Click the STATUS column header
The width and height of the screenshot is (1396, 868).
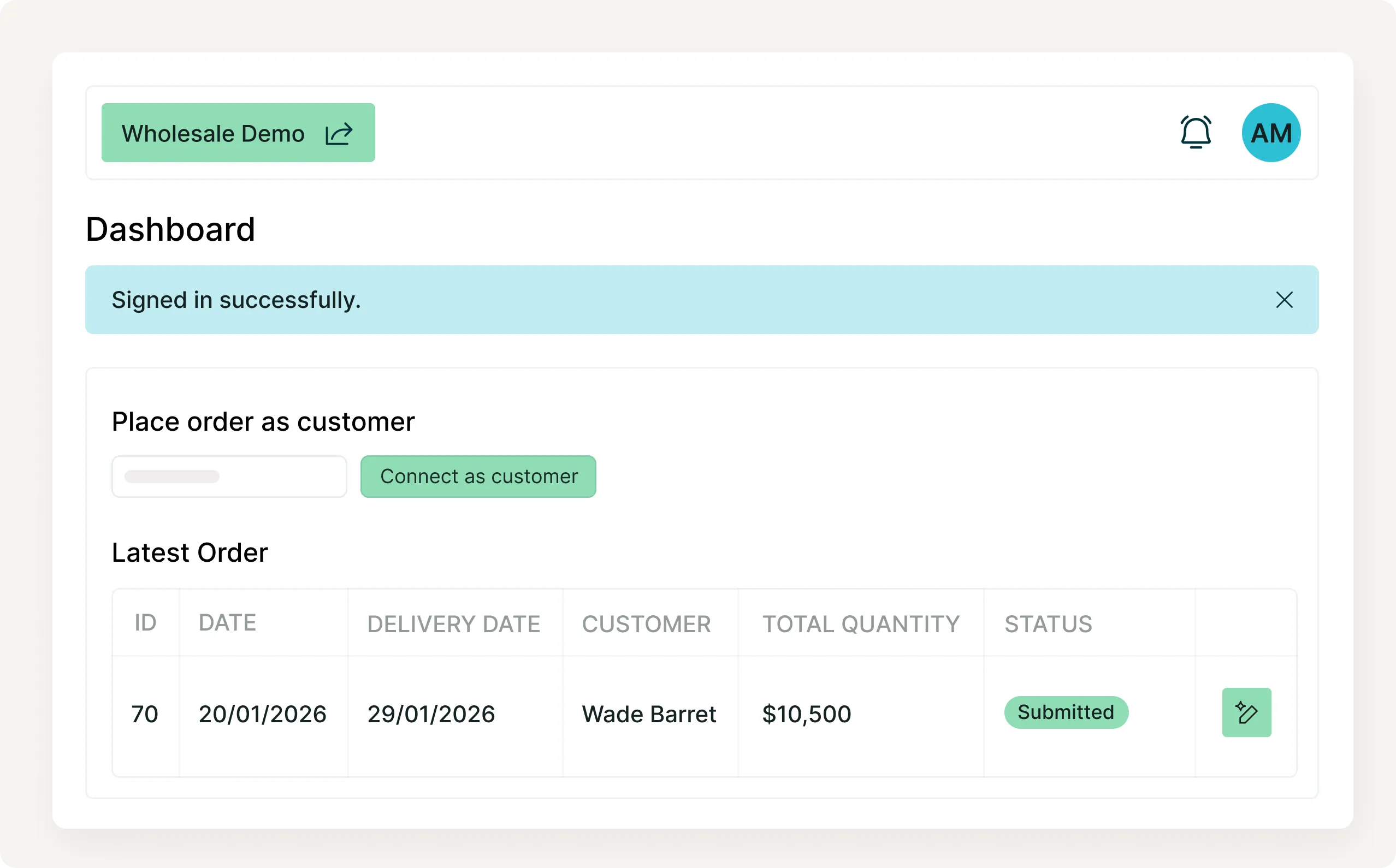point(1048,624)
